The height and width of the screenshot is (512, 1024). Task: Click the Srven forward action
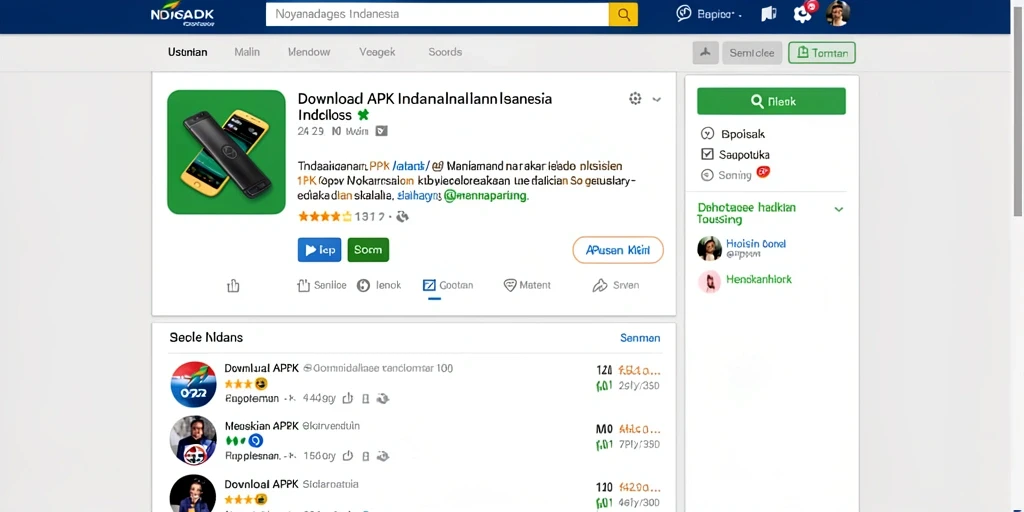615,285
